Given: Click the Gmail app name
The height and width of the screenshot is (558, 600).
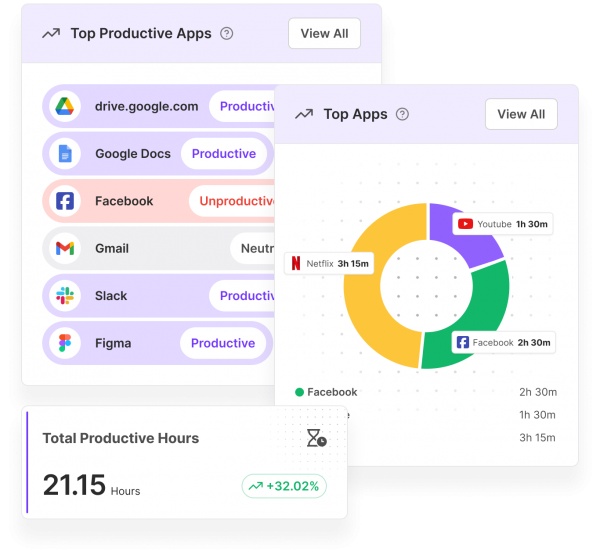Looking at the screenshot, I should point(112,248).
